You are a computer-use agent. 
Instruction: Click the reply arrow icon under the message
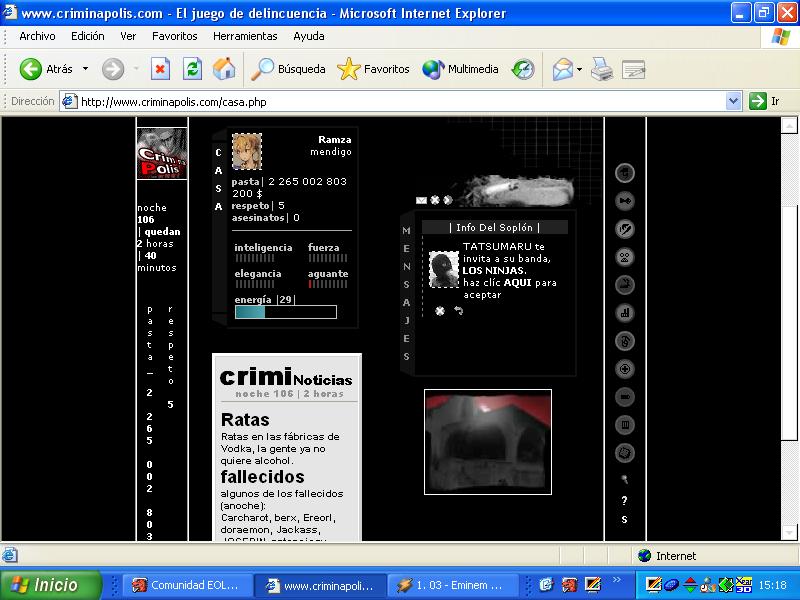(x=459, y=311)
